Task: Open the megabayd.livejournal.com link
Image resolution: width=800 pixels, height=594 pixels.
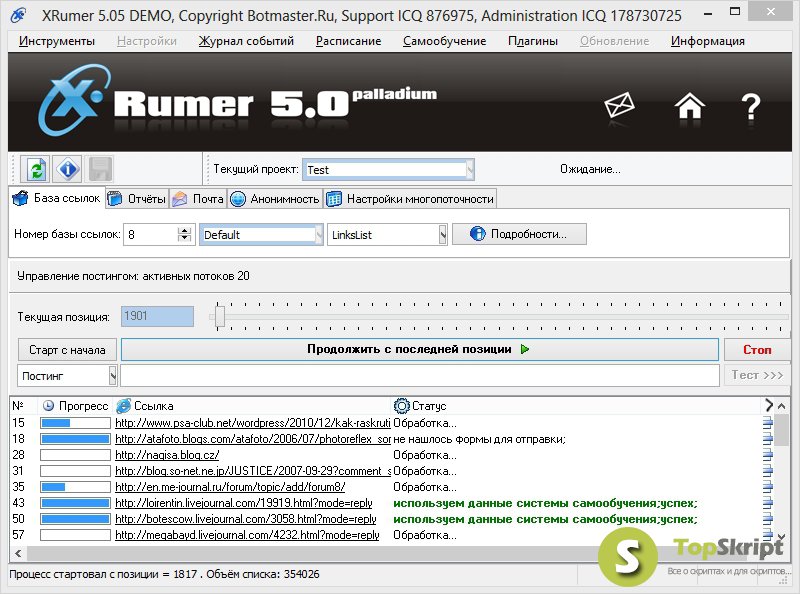Action: point(247,535)
